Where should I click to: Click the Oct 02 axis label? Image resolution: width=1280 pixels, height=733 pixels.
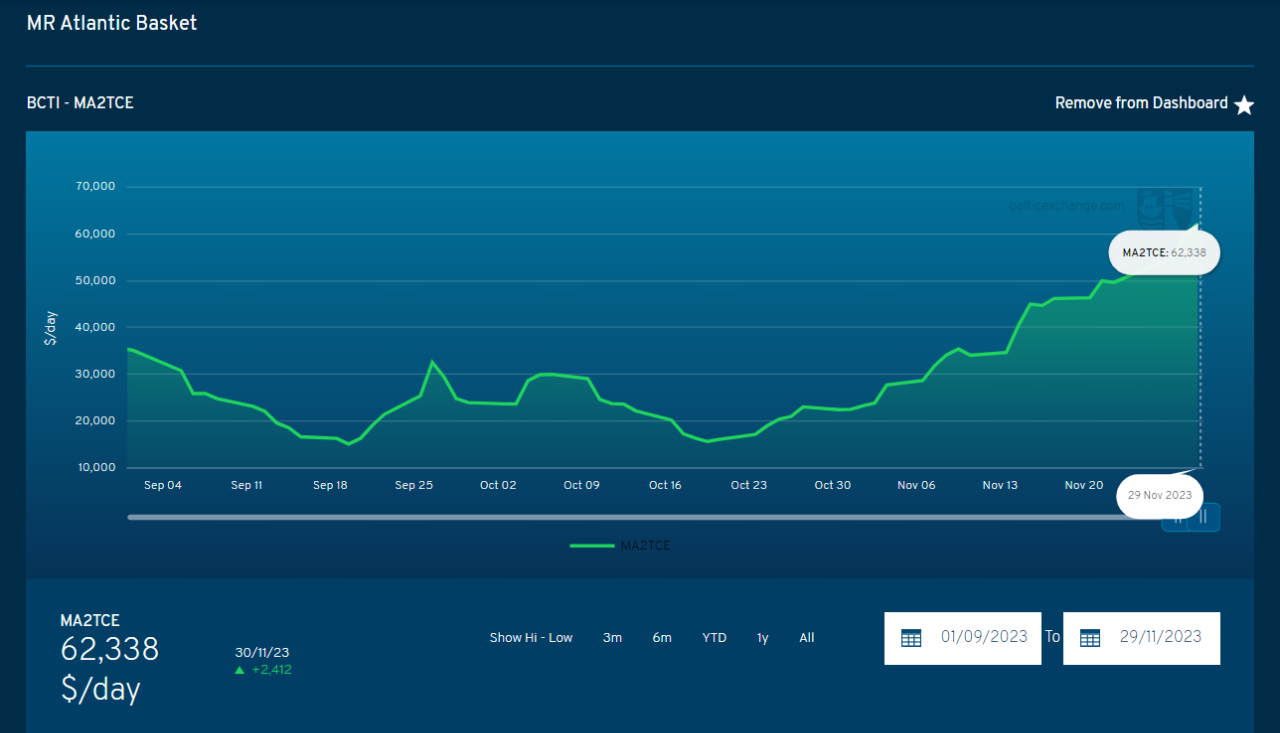(x=498, y=485)
